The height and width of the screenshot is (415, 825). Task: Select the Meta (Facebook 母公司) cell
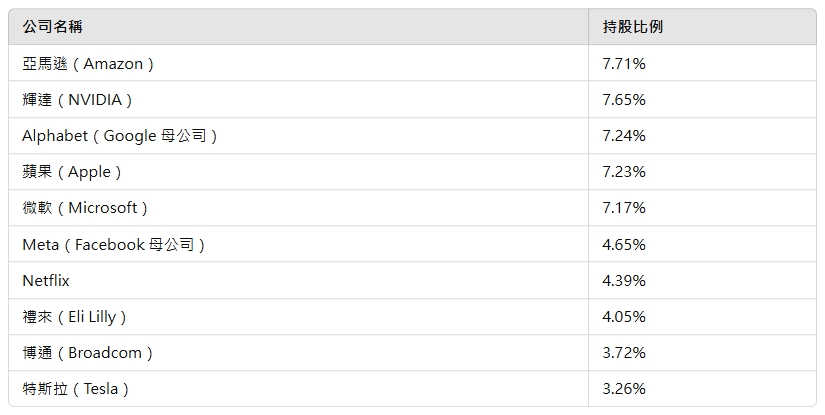click(113, 244)
